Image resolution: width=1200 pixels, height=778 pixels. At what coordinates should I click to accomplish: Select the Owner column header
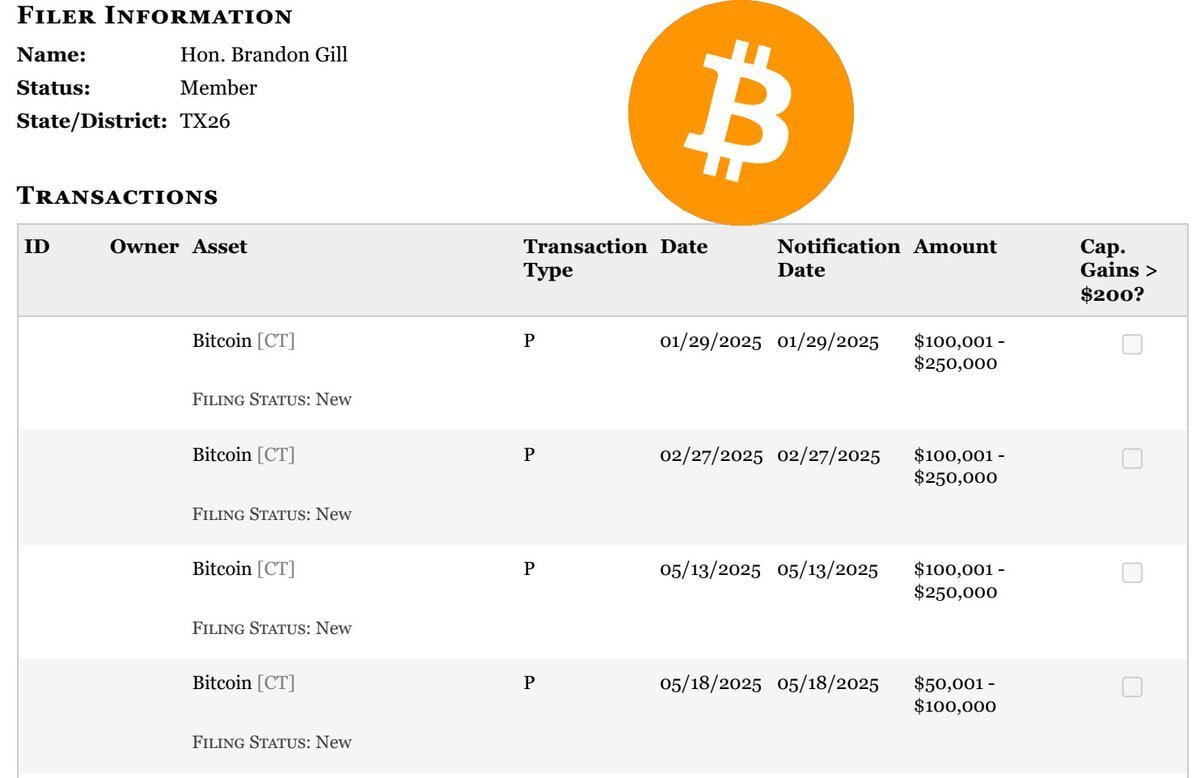pos(144,247)
